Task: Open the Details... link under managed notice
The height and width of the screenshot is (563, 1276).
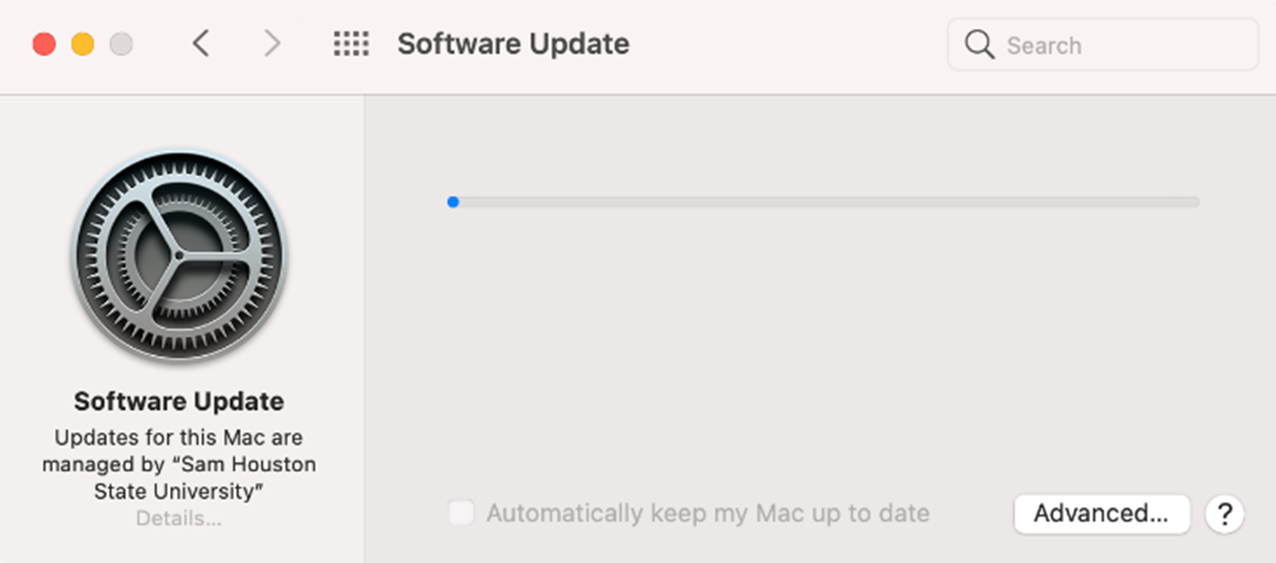Action: (179, 519)
